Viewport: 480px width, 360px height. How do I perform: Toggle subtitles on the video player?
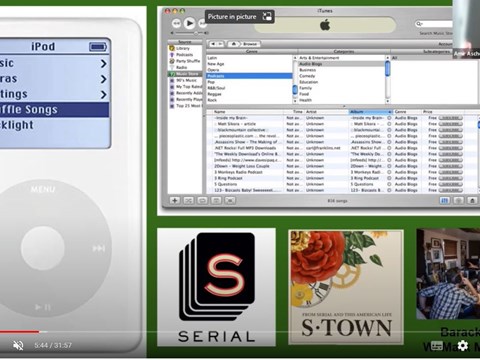[437, 346]
